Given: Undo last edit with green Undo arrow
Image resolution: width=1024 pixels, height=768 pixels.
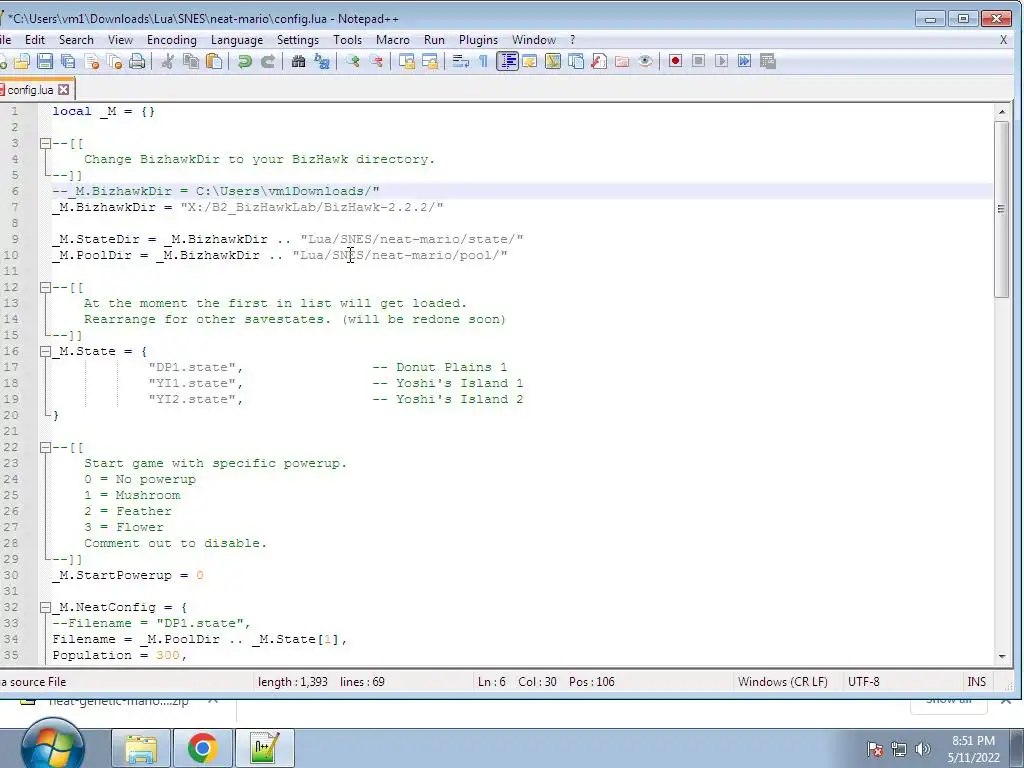Looking at the screenshot, I should (x=245, y=61).
